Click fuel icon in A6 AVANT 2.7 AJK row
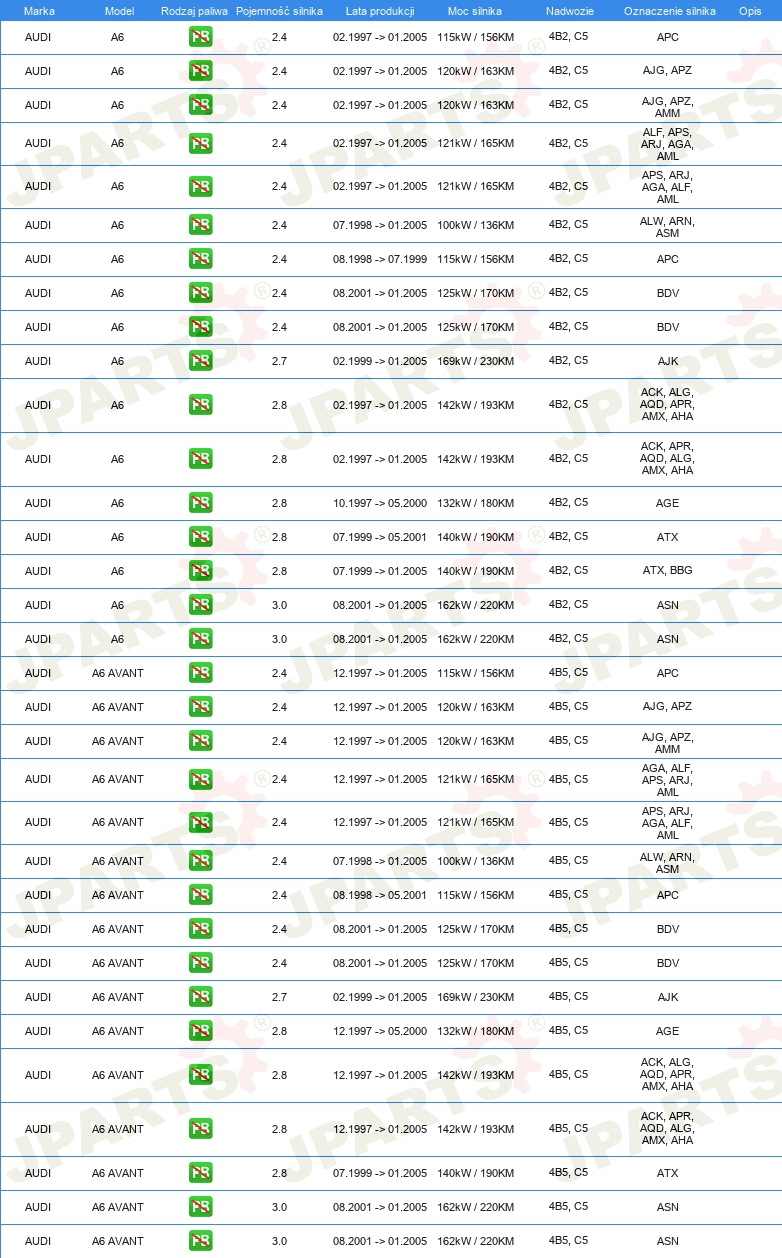 click(x=200, y=997)
